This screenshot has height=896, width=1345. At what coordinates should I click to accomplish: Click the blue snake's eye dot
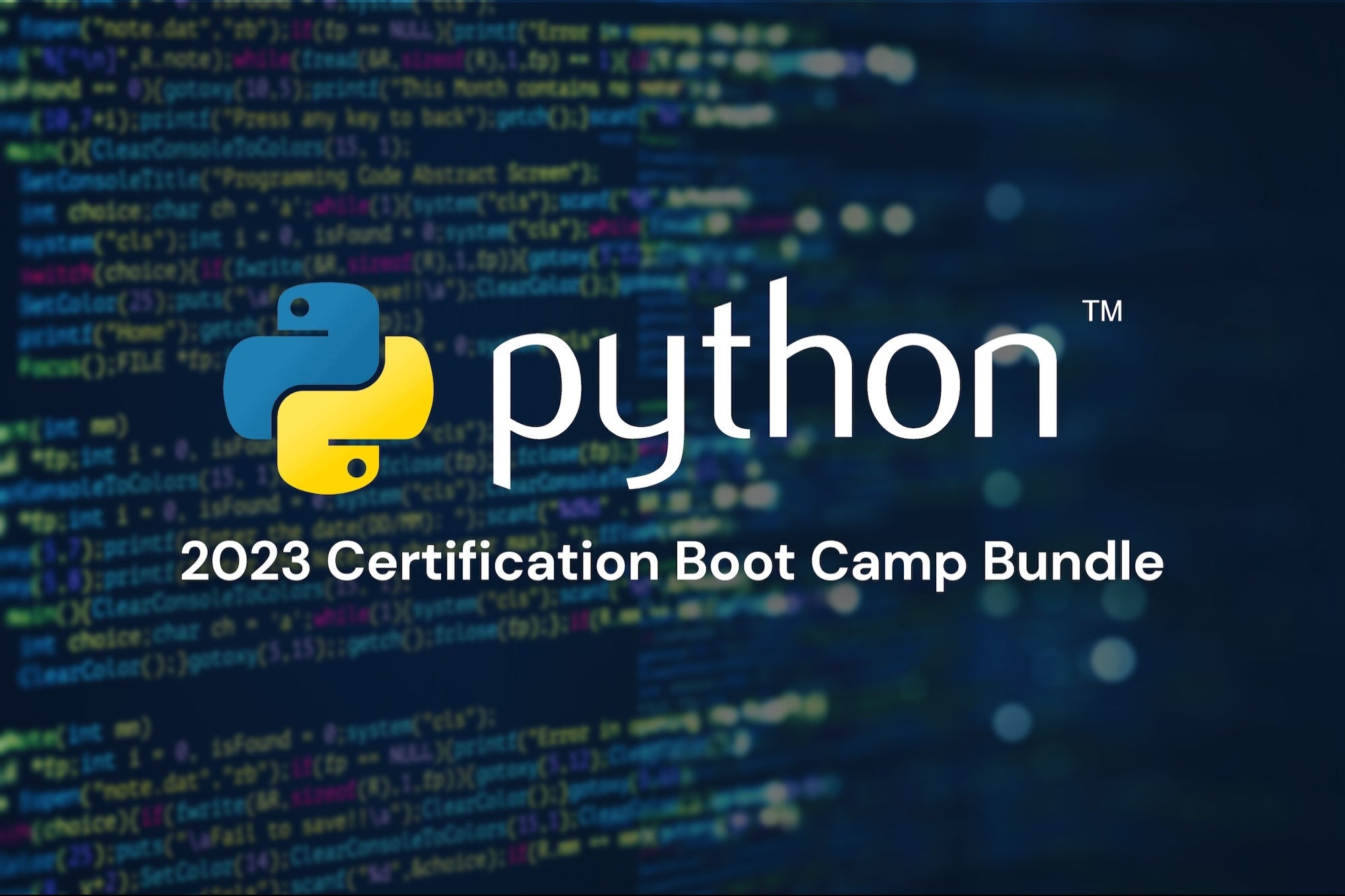tap(300, 308)
